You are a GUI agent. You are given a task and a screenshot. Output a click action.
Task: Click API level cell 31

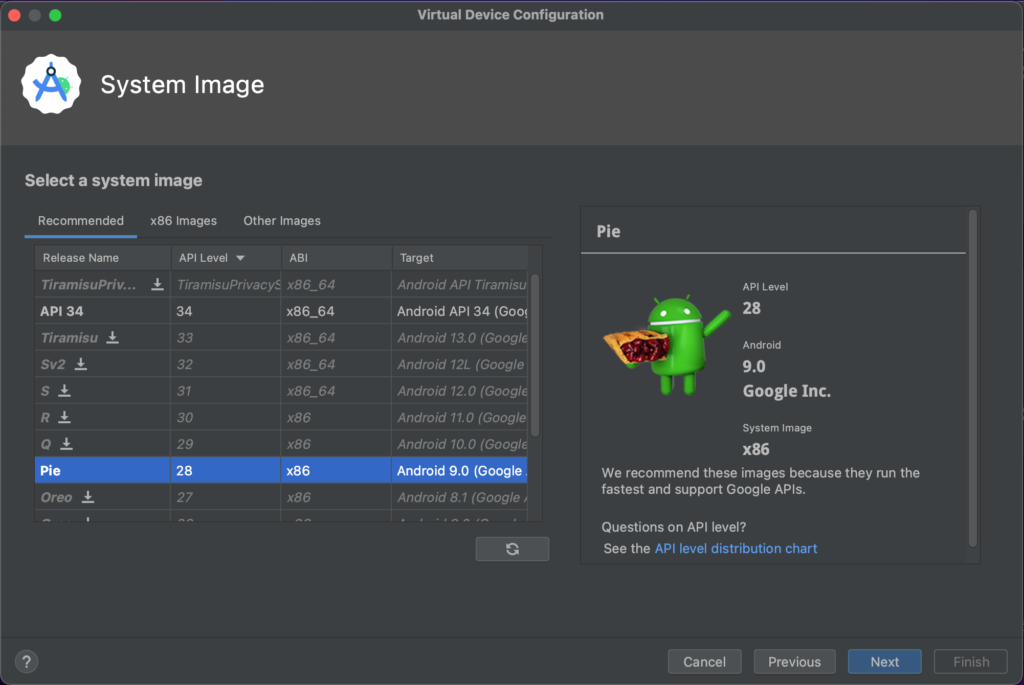coord(226,390)
